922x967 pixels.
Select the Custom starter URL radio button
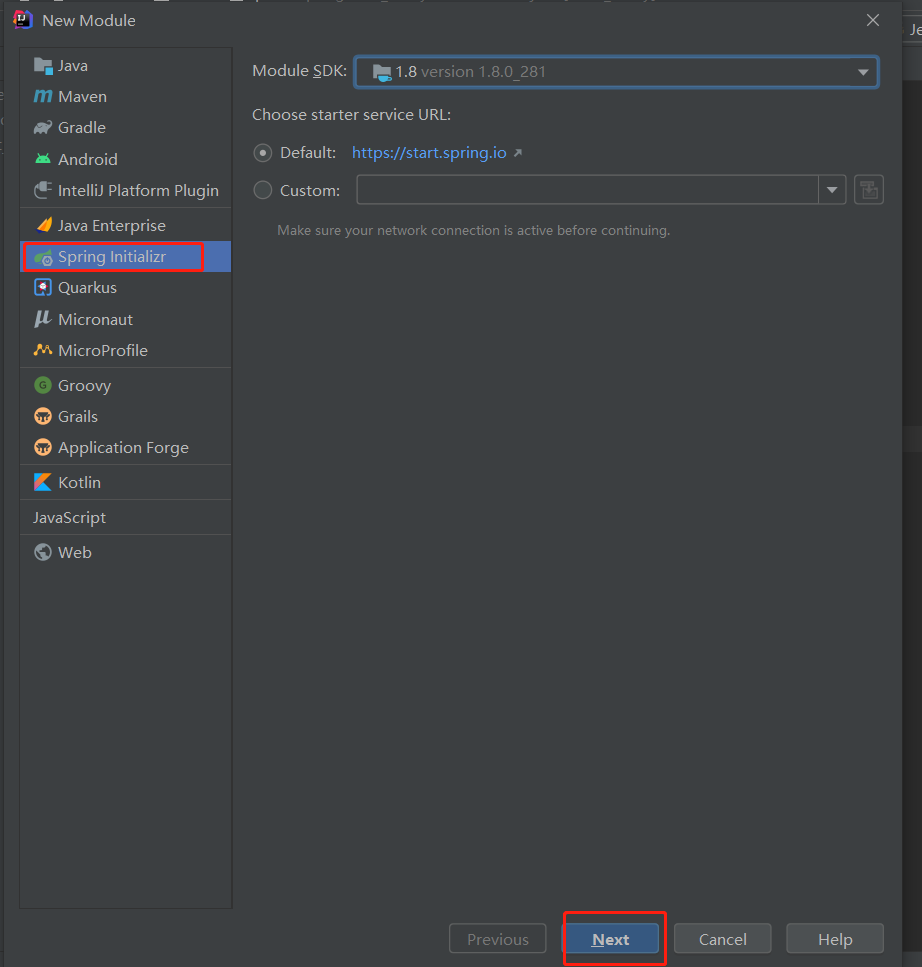tap(263, 190)
